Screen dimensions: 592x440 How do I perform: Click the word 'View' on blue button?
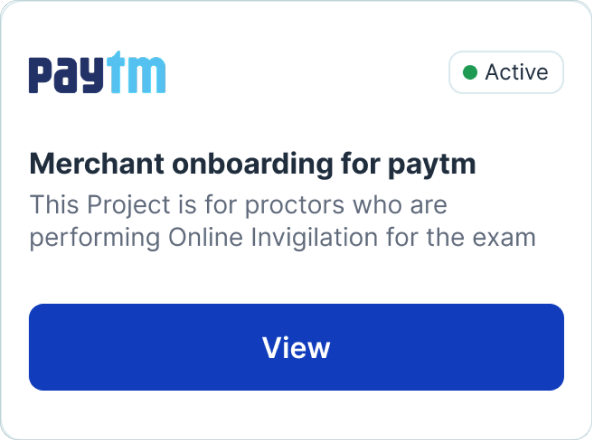296,347
